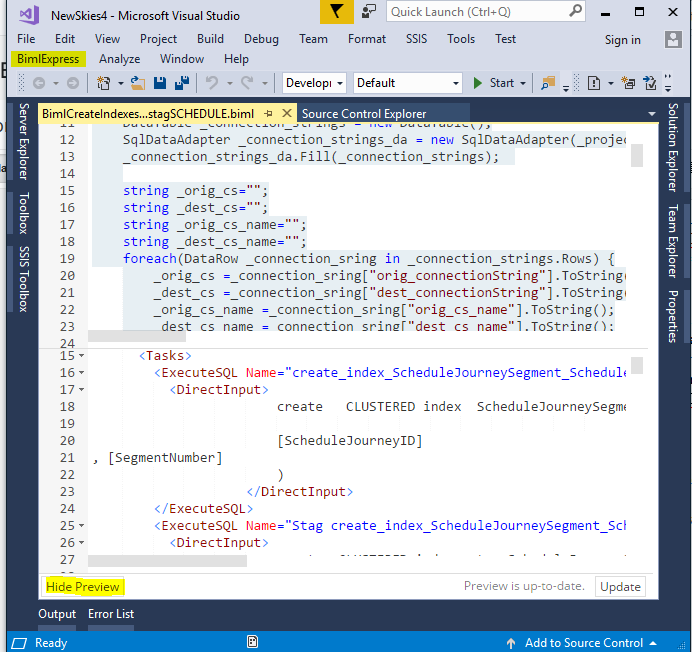Expand the Solution Explorer side panel

[x=673, y=147]
